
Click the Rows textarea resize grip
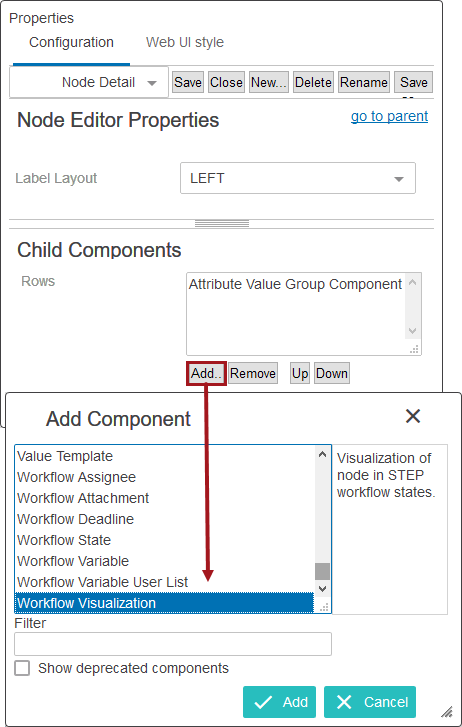pos(415,349)
